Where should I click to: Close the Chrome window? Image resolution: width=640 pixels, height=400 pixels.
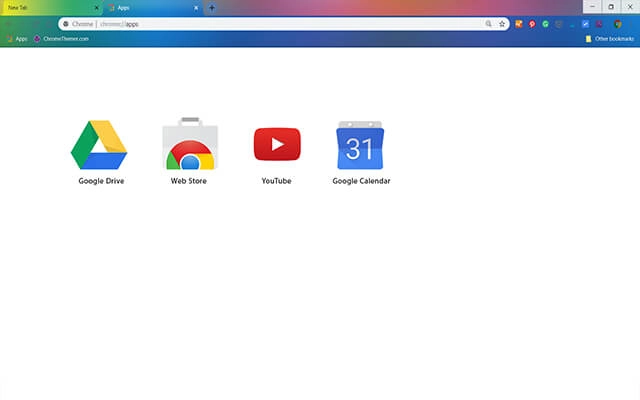(630, 7)
